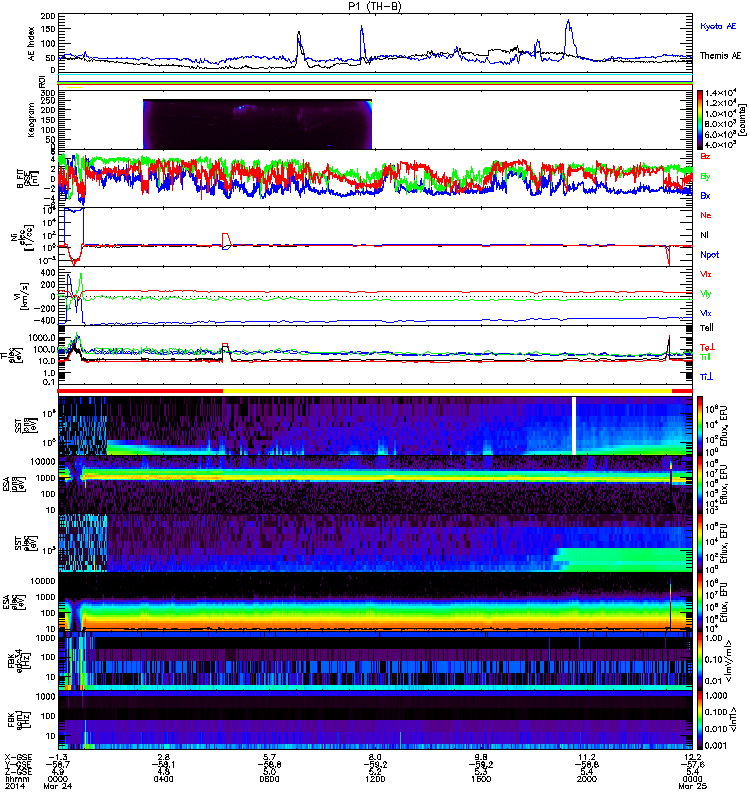This screenshot has width=750, height=800.
Task: Click the AE Index axis label
Action: 32,43
